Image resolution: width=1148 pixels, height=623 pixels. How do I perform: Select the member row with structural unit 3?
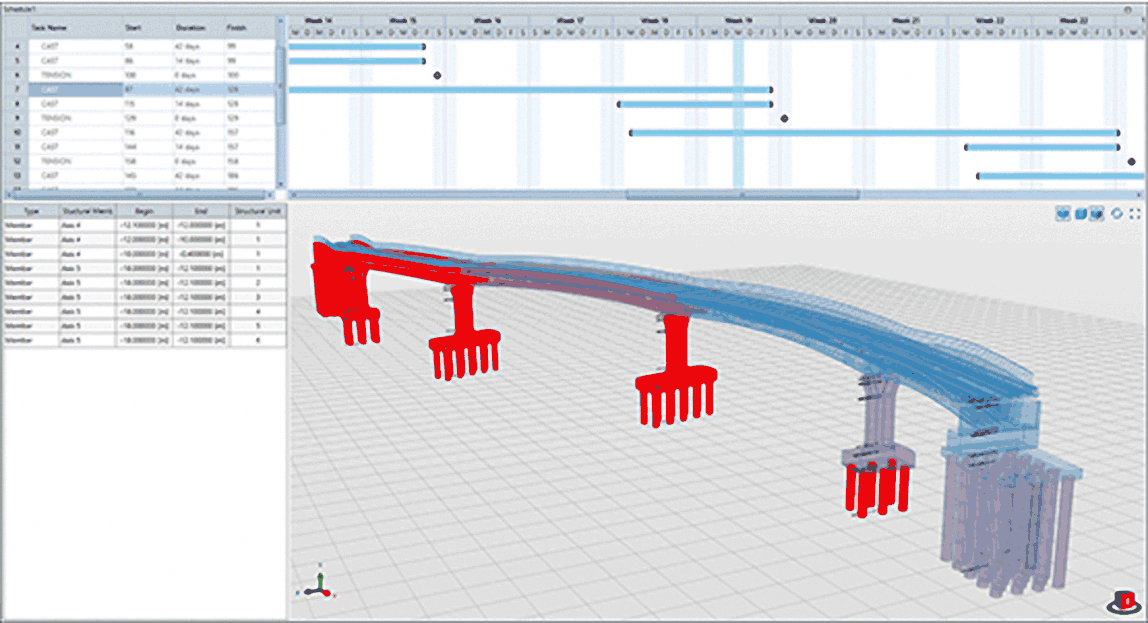point(144,297)
